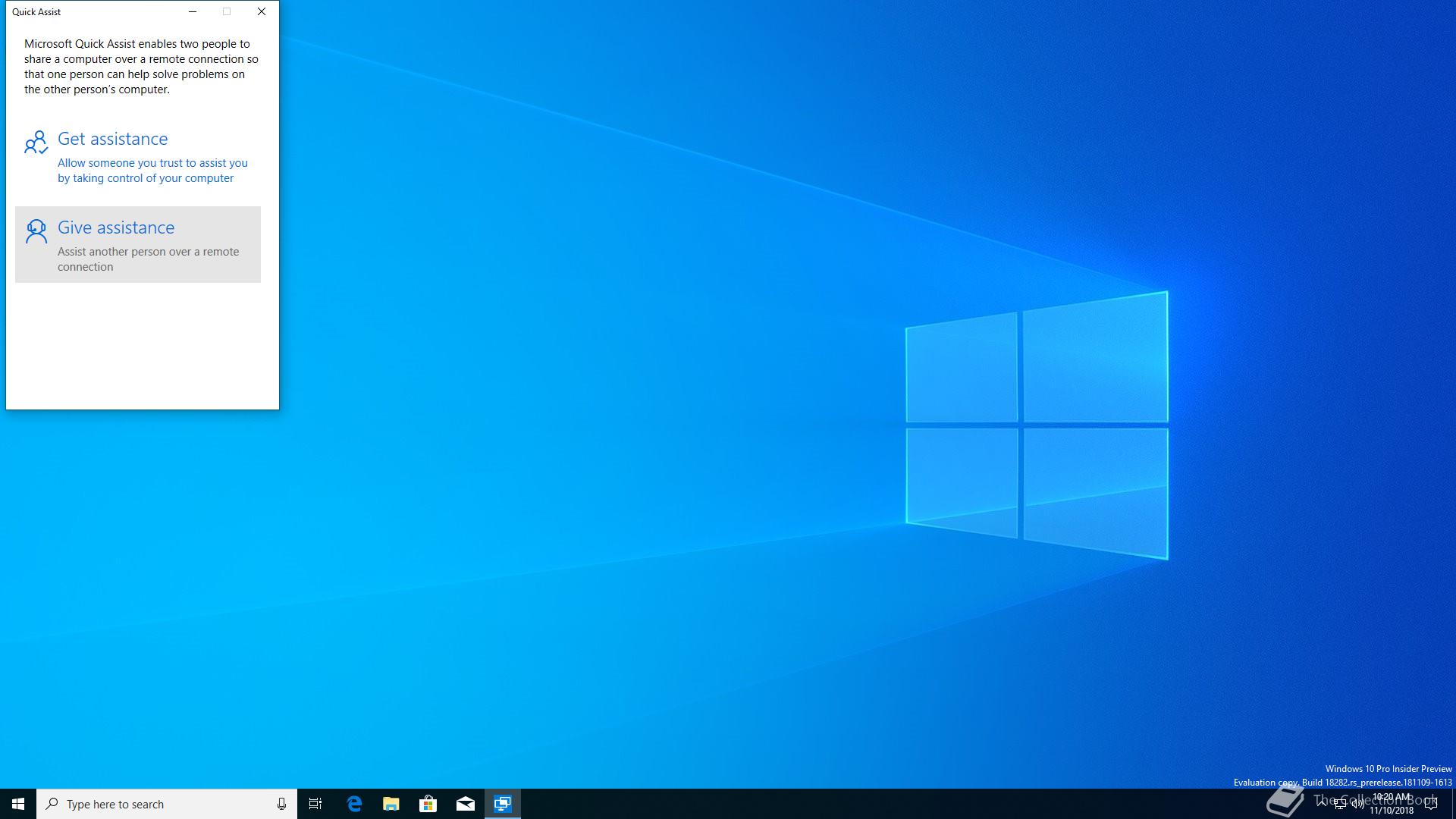Image resolution: width=1456 pixels, height=819 pixels.
Task: Choose the Get assistance option
Action: 138,157
